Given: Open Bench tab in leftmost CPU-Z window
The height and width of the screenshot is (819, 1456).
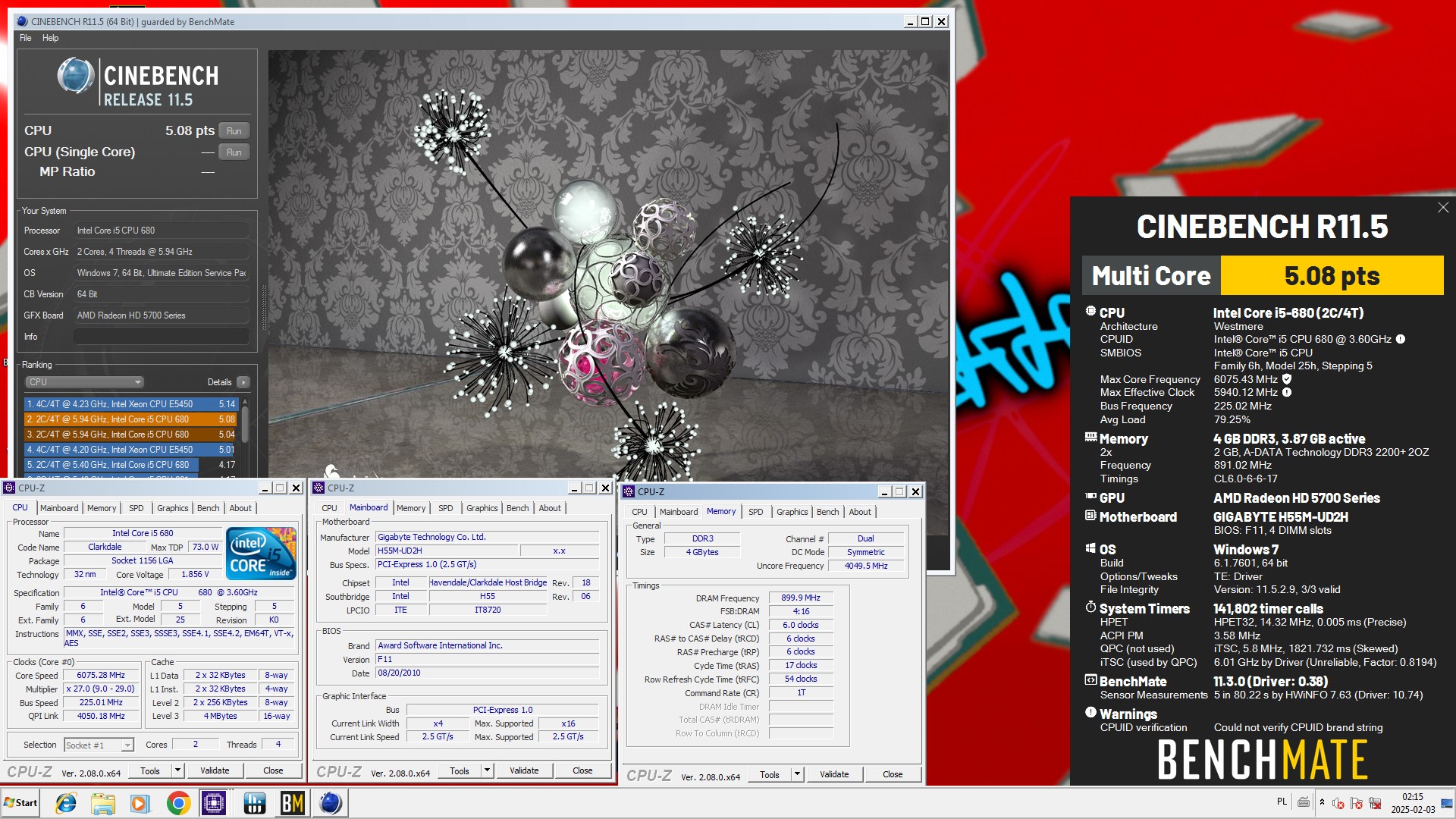Looking at the screenshot, I should click(208, 508).
